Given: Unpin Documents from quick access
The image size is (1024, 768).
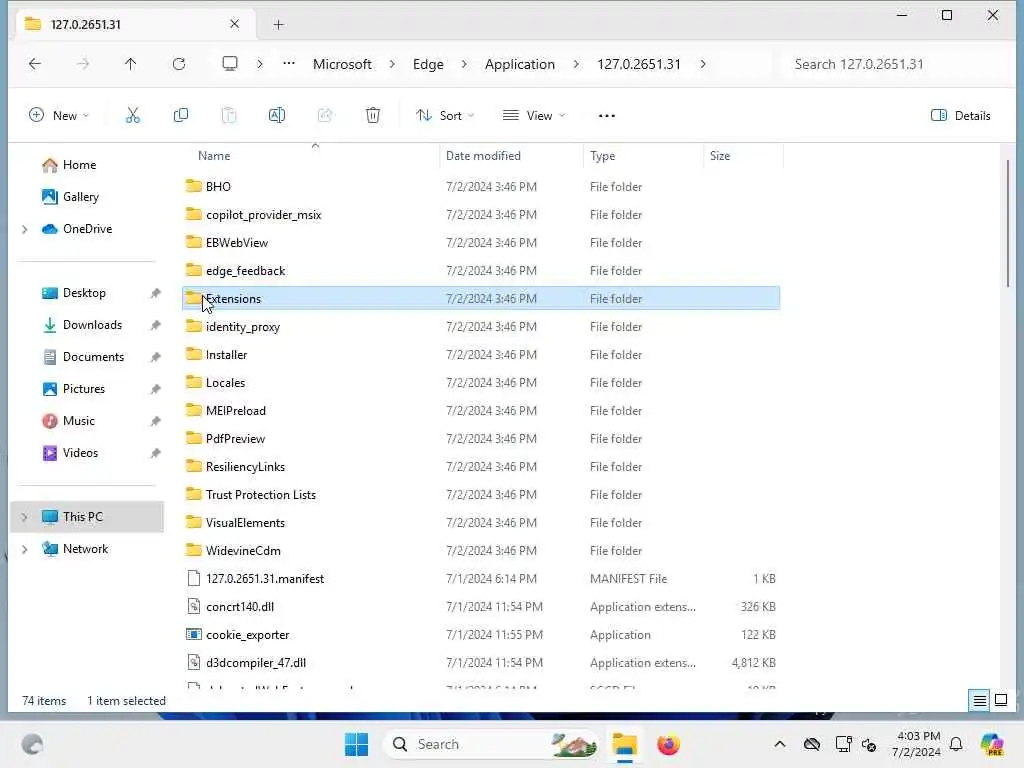Looking at the screenshot, I should tap(155, 357).
